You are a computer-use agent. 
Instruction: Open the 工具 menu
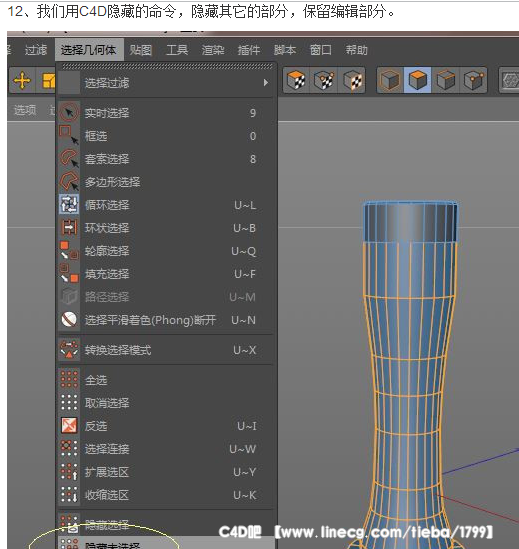click(177, 50)
